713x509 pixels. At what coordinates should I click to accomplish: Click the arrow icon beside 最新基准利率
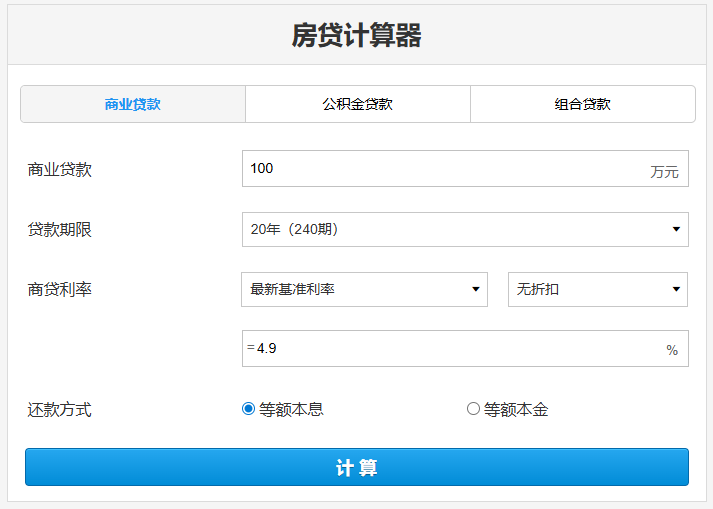coord(475,290)
